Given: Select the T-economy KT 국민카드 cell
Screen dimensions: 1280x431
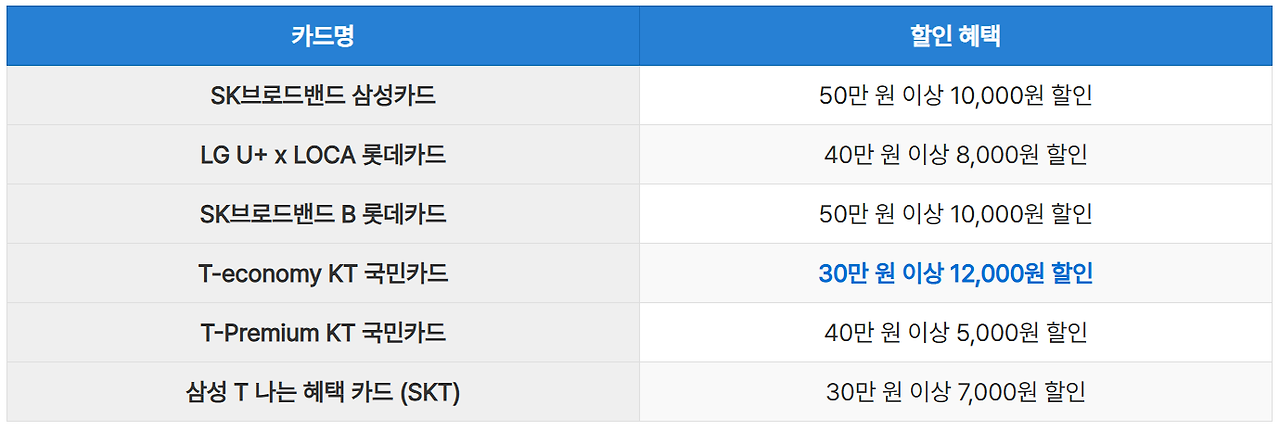Looking at the screenshot, I should pyautogui.click(x=322, y=274).
